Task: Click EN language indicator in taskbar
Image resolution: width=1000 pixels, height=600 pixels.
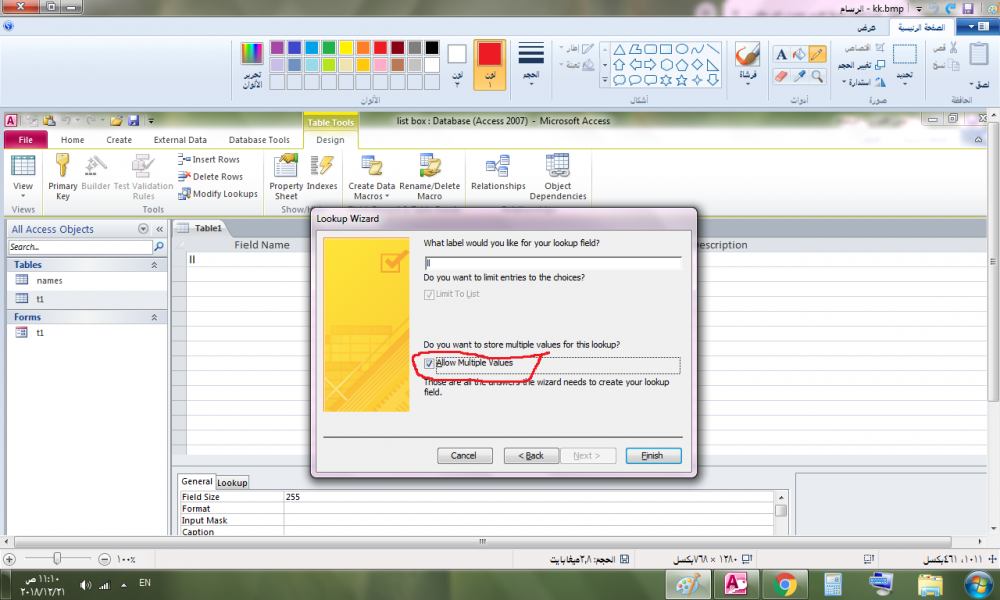Action: 145,583
